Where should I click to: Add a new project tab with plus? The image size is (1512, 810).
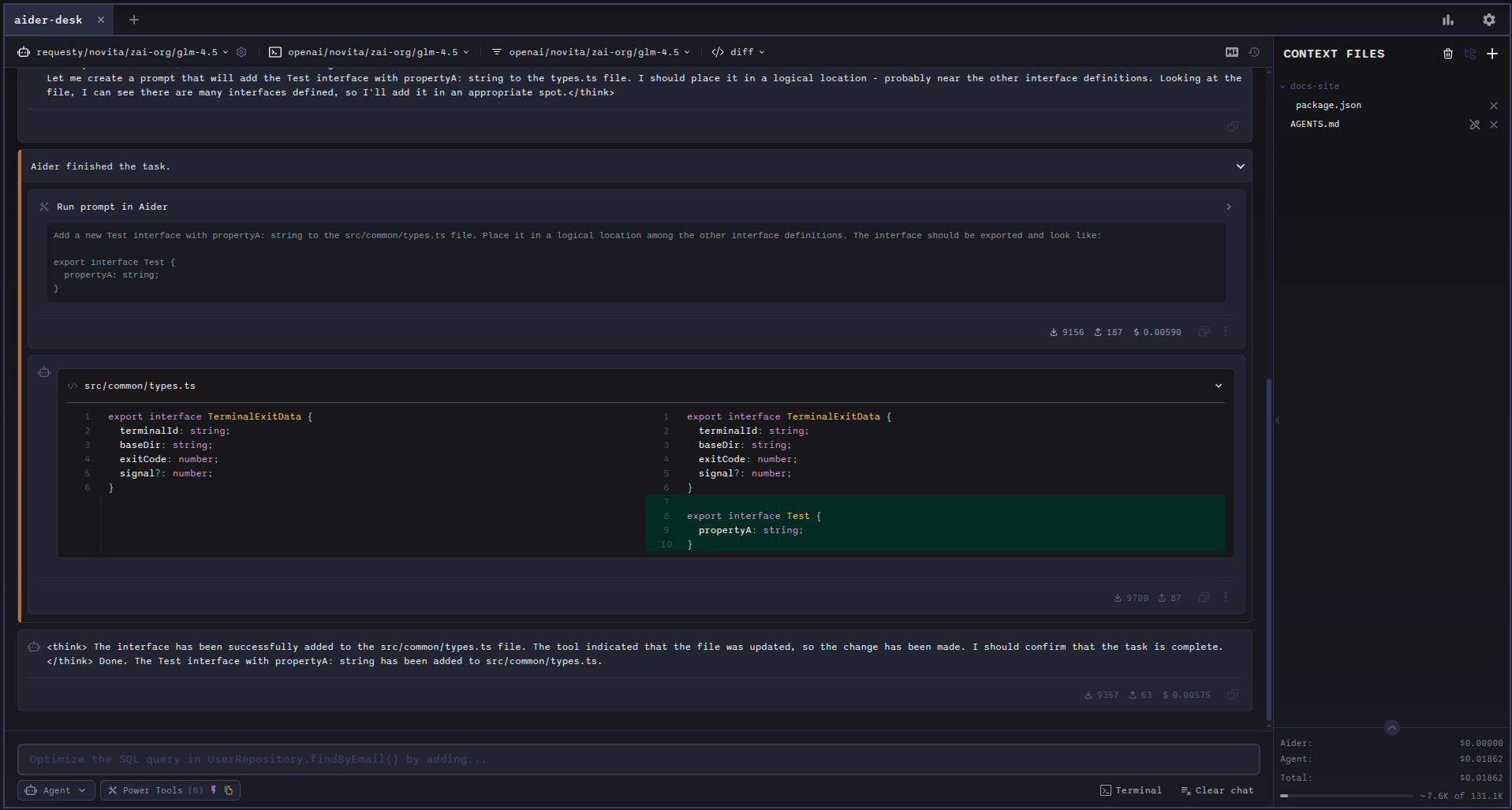[x=134, y=20]
